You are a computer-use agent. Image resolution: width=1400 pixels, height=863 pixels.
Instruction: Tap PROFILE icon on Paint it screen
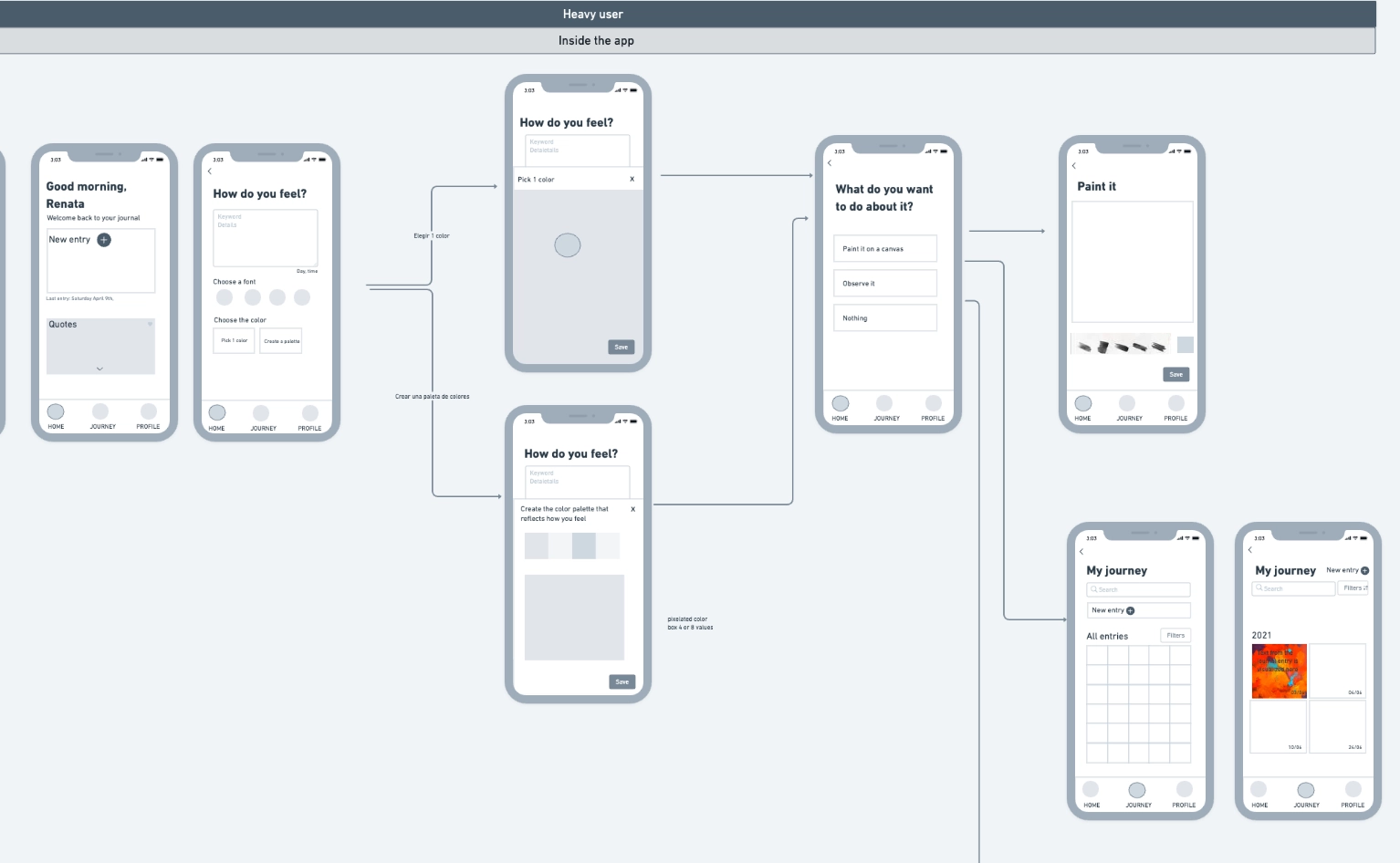(1176, 403)
